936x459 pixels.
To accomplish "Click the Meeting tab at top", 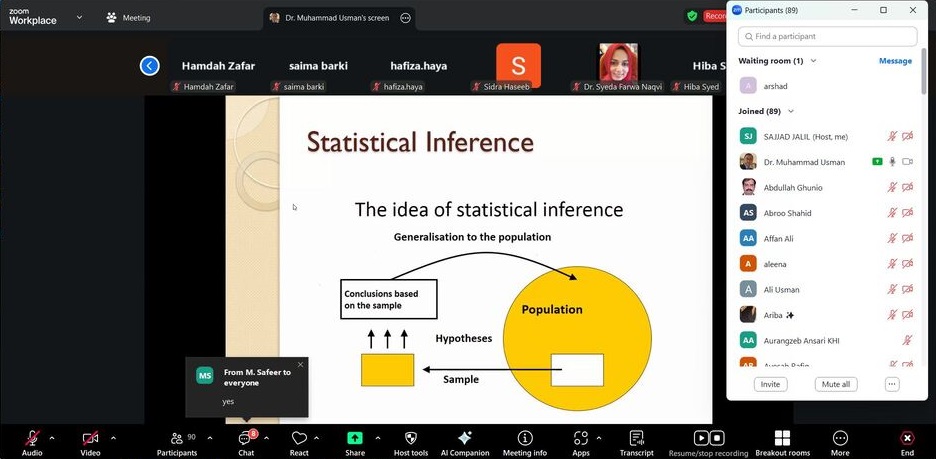I will (x=128, y=18).
